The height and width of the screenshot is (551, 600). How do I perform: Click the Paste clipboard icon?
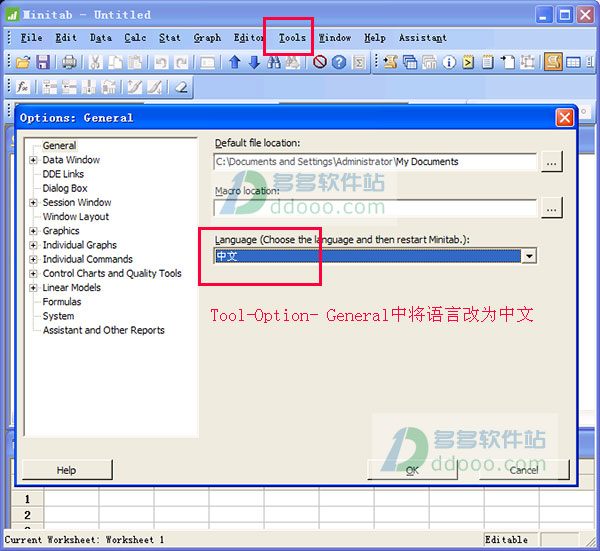[135, 62]
